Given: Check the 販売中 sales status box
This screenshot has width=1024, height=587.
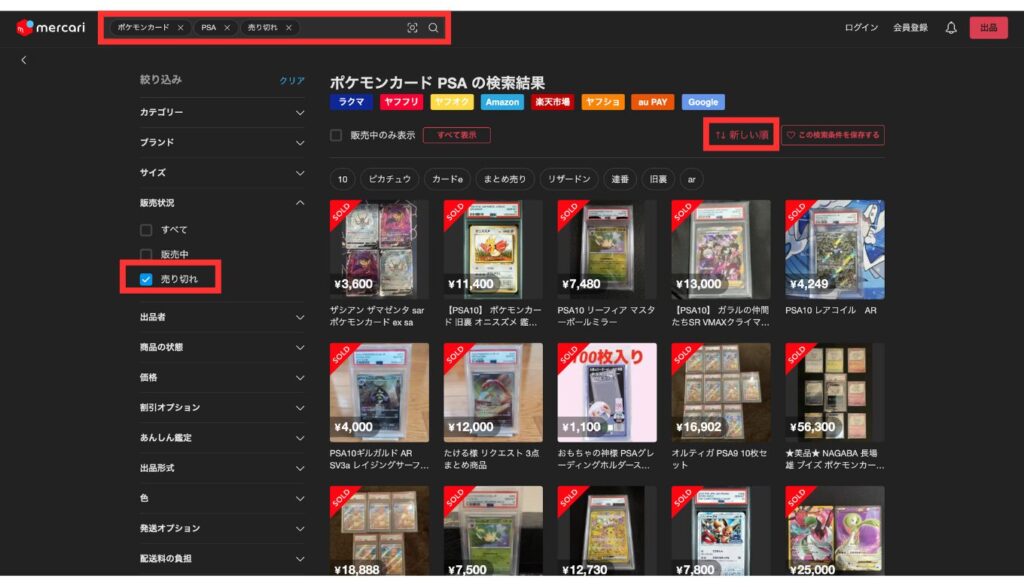Looking at the screenshot, I should [146, 255].
